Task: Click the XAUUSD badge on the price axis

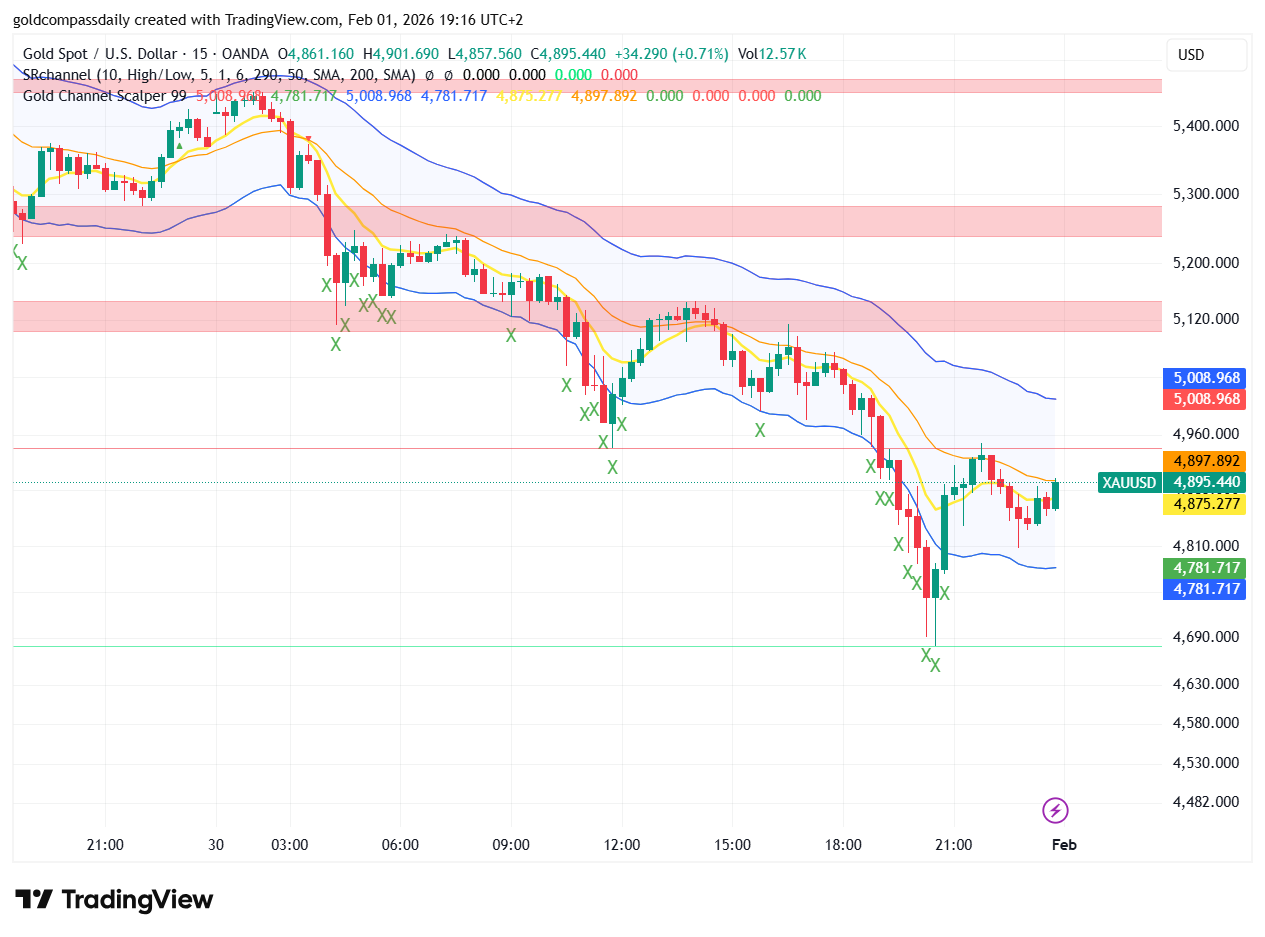Action: pyautogui.click(x=1129, y=482)
